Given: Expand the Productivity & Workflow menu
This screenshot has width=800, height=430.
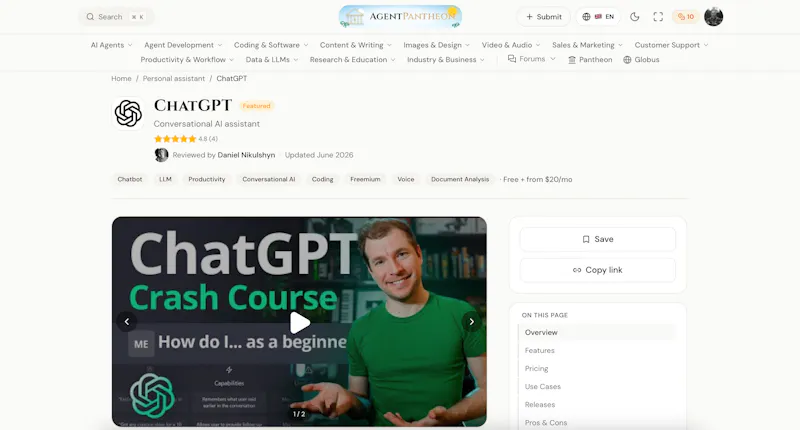Looking at the screenshot, I should coord(187,60).
